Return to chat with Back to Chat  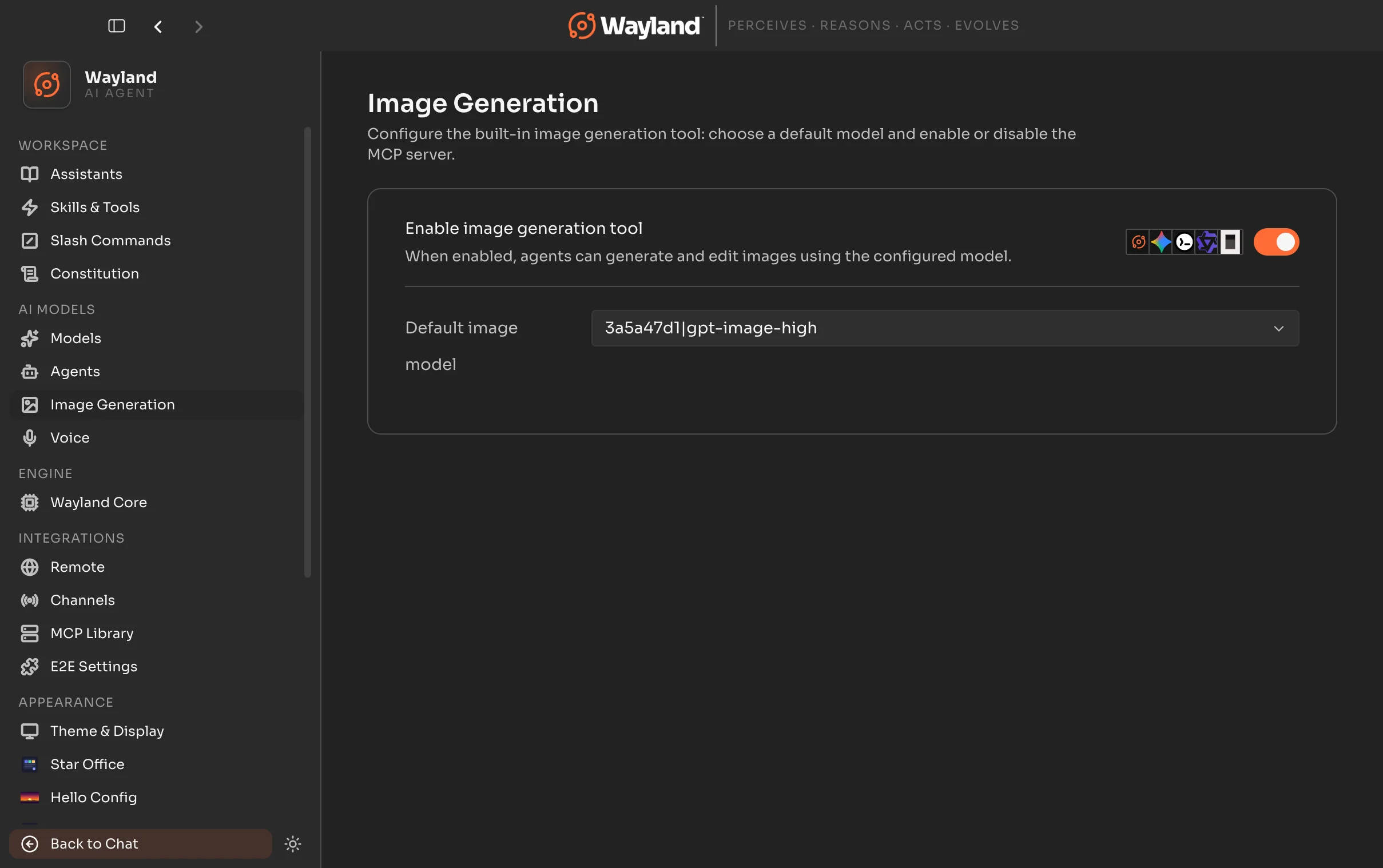point(141,843)
